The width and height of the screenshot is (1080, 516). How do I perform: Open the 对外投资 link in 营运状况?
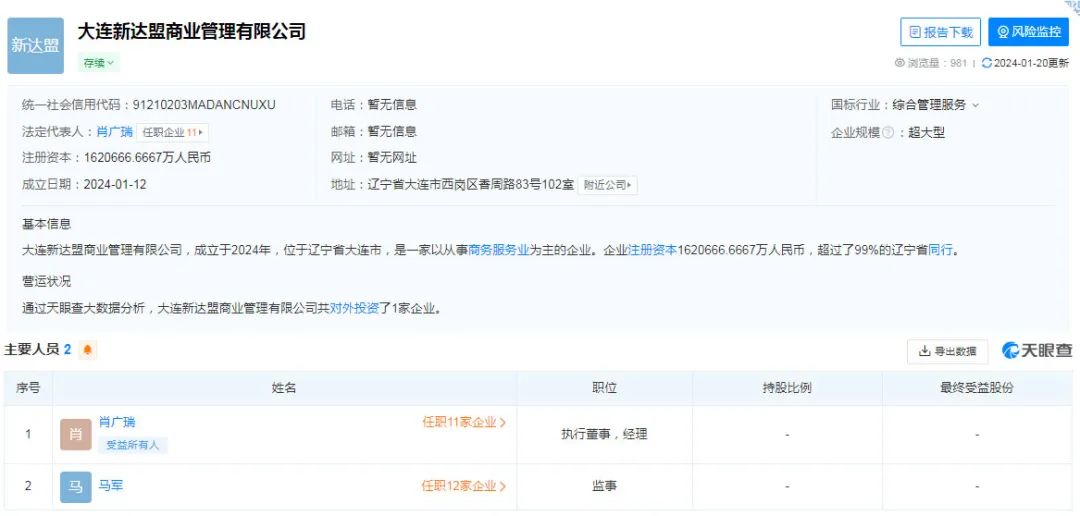tap(355, 308)
